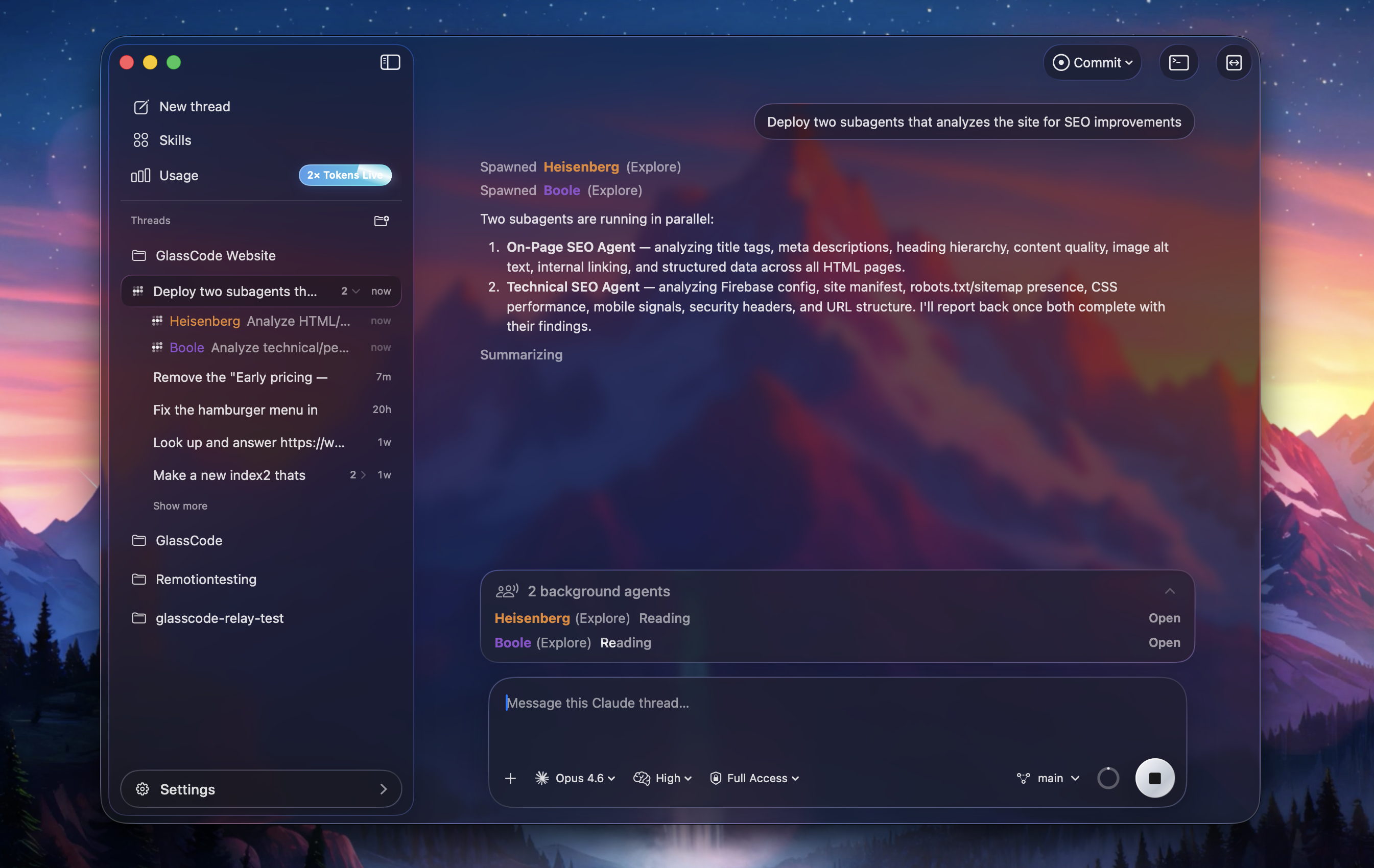Image resolution: width=1374 pixels, height=868 pixels.
Task: Open the Opus 4.6 model selector
Action: tap(575, 778)
